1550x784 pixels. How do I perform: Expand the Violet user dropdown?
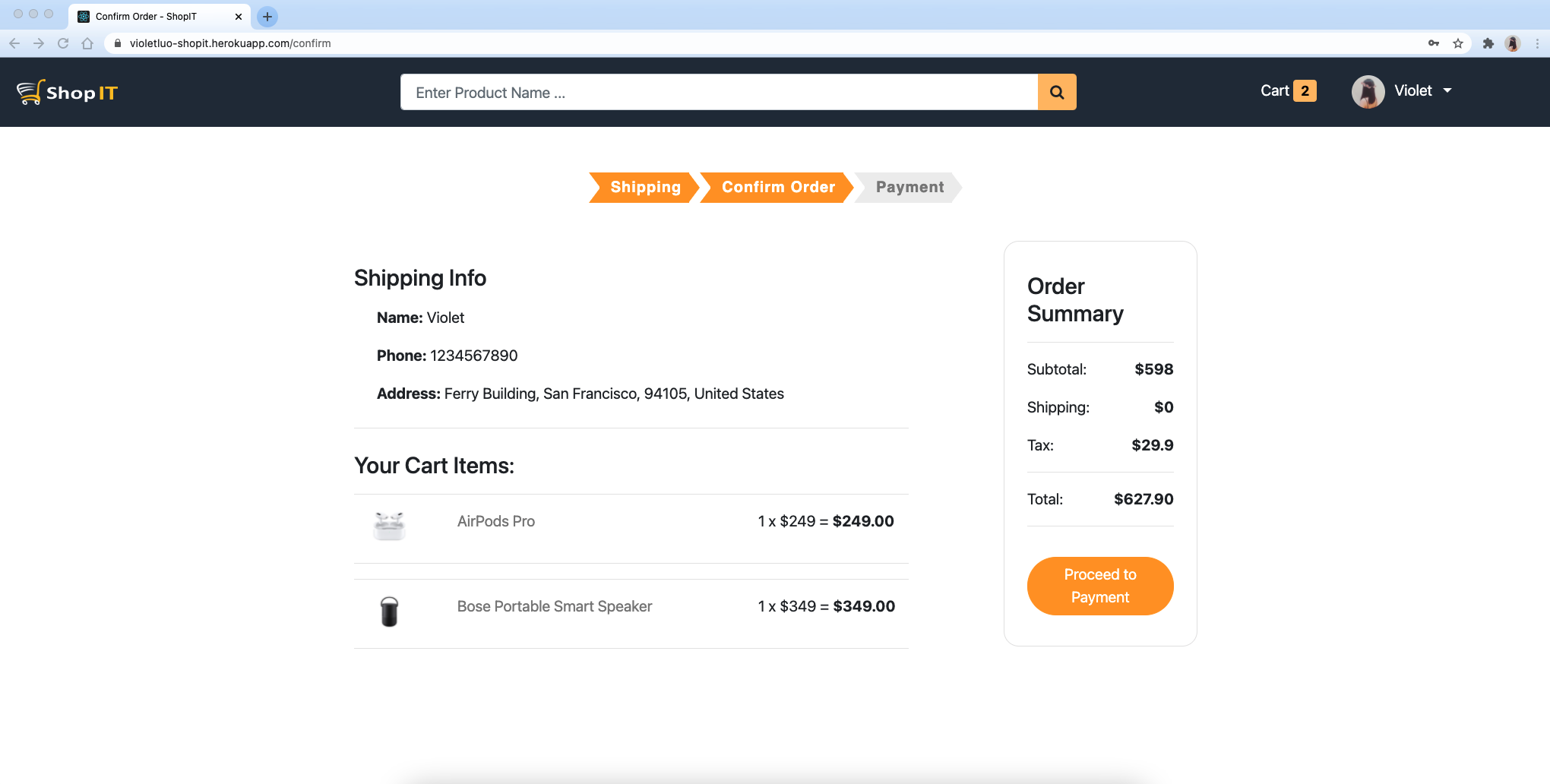1422,90
